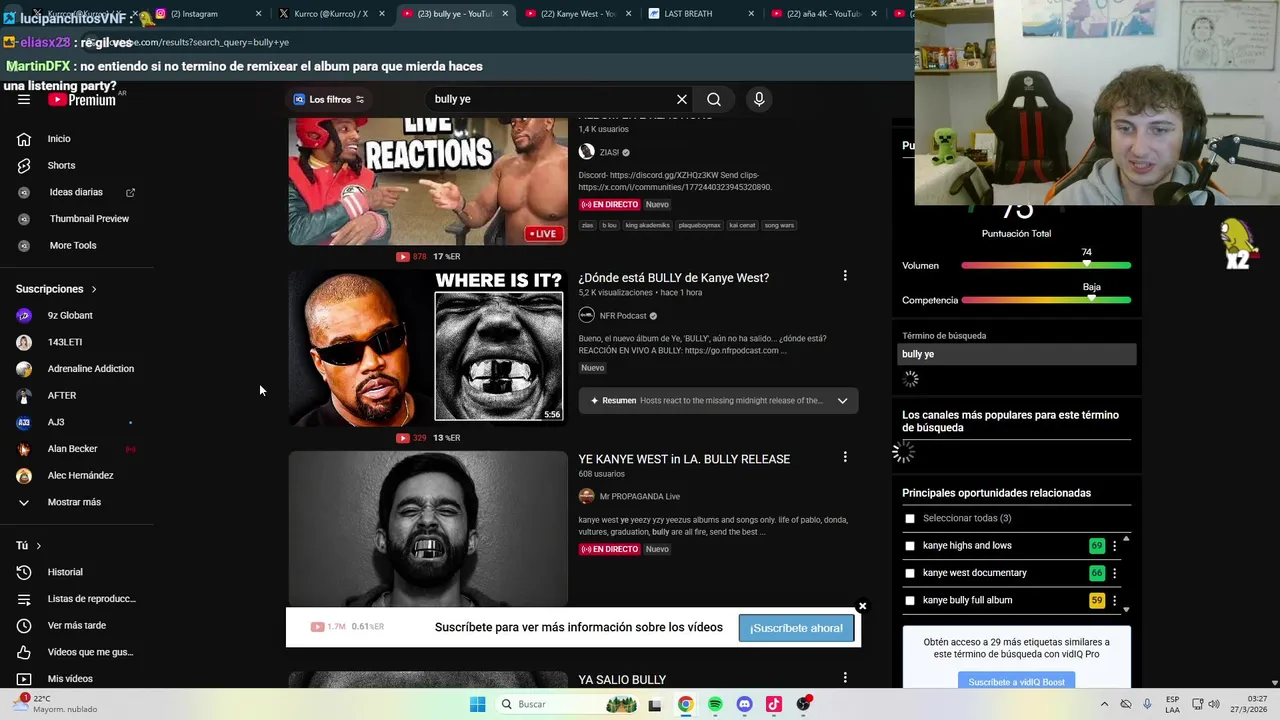
Task: Open the NFR Podcast channel link
Action: pyautogui.click(x=623, y=316)
